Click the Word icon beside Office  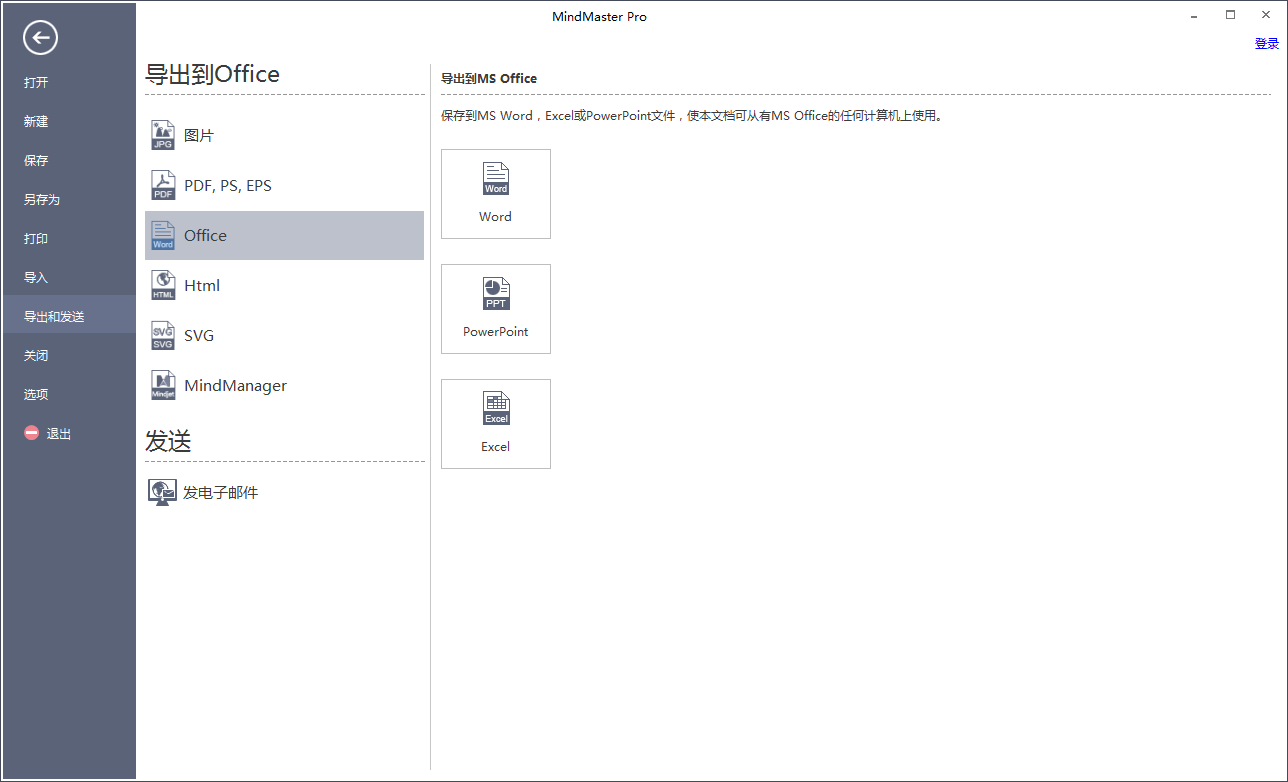point(163,235)
